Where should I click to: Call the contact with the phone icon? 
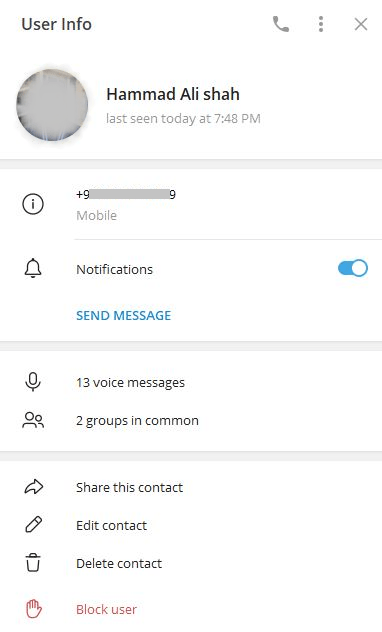coord(281,24)
